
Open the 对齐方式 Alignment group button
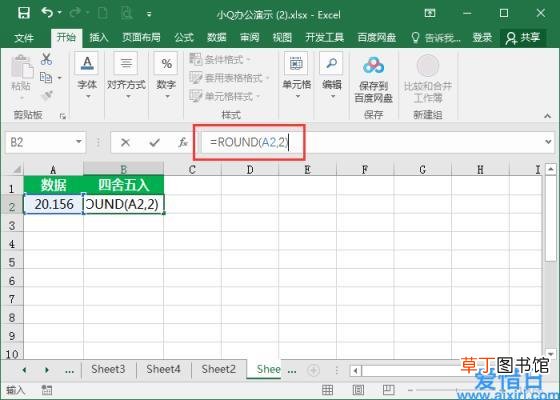coord(126,76)
